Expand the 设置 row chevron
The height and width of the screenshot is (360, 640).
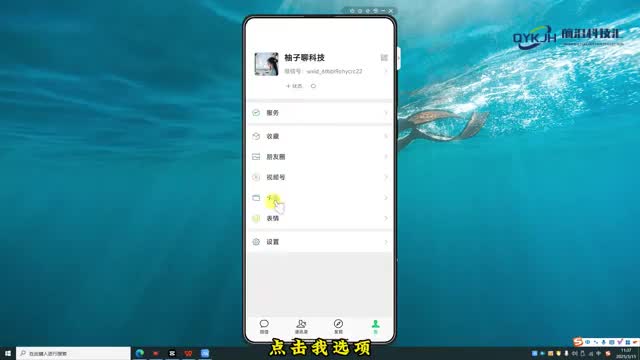tap(386, 242)
